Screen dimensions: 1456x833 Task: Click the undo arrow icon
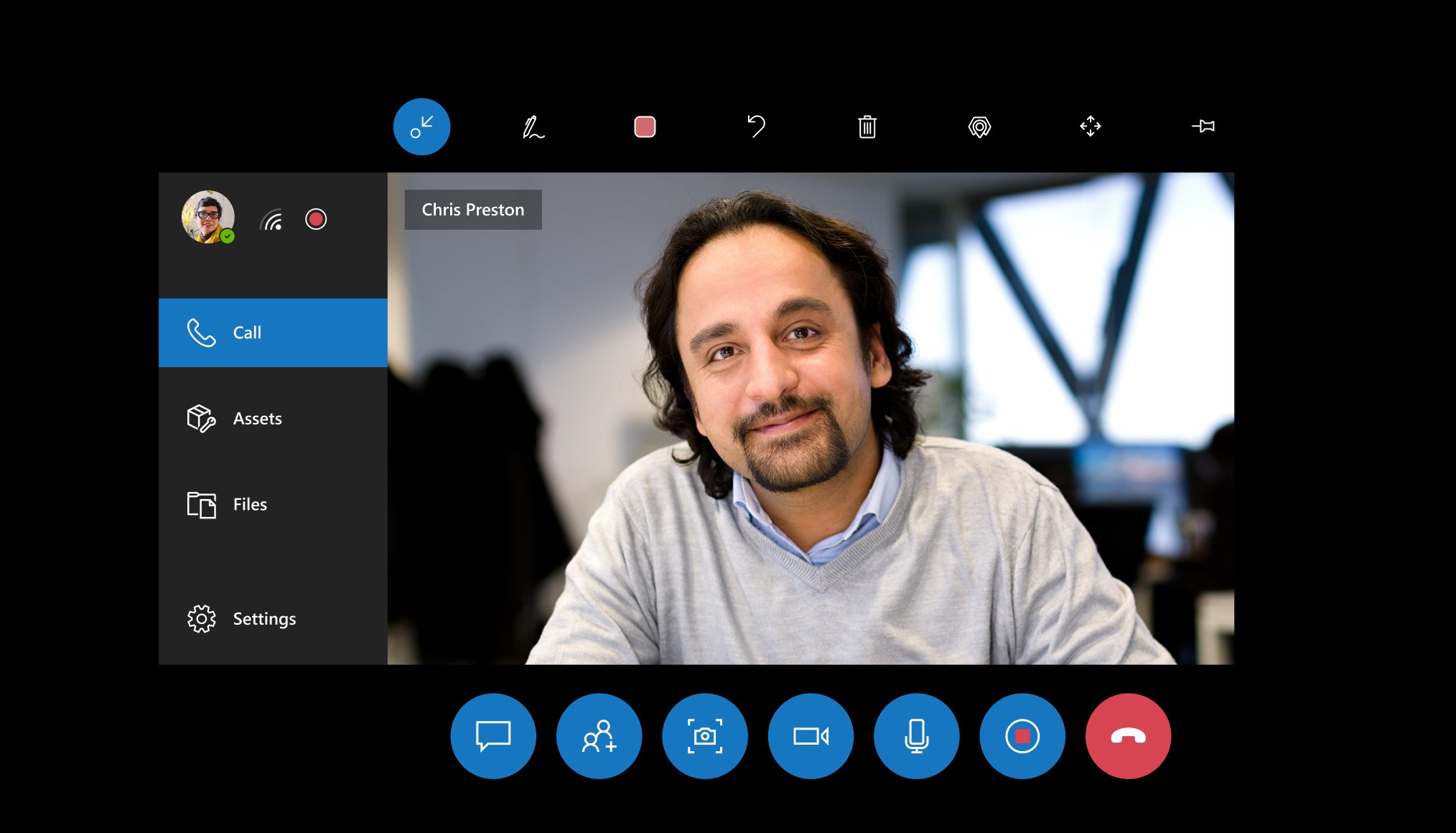click(x=757, y=126)
